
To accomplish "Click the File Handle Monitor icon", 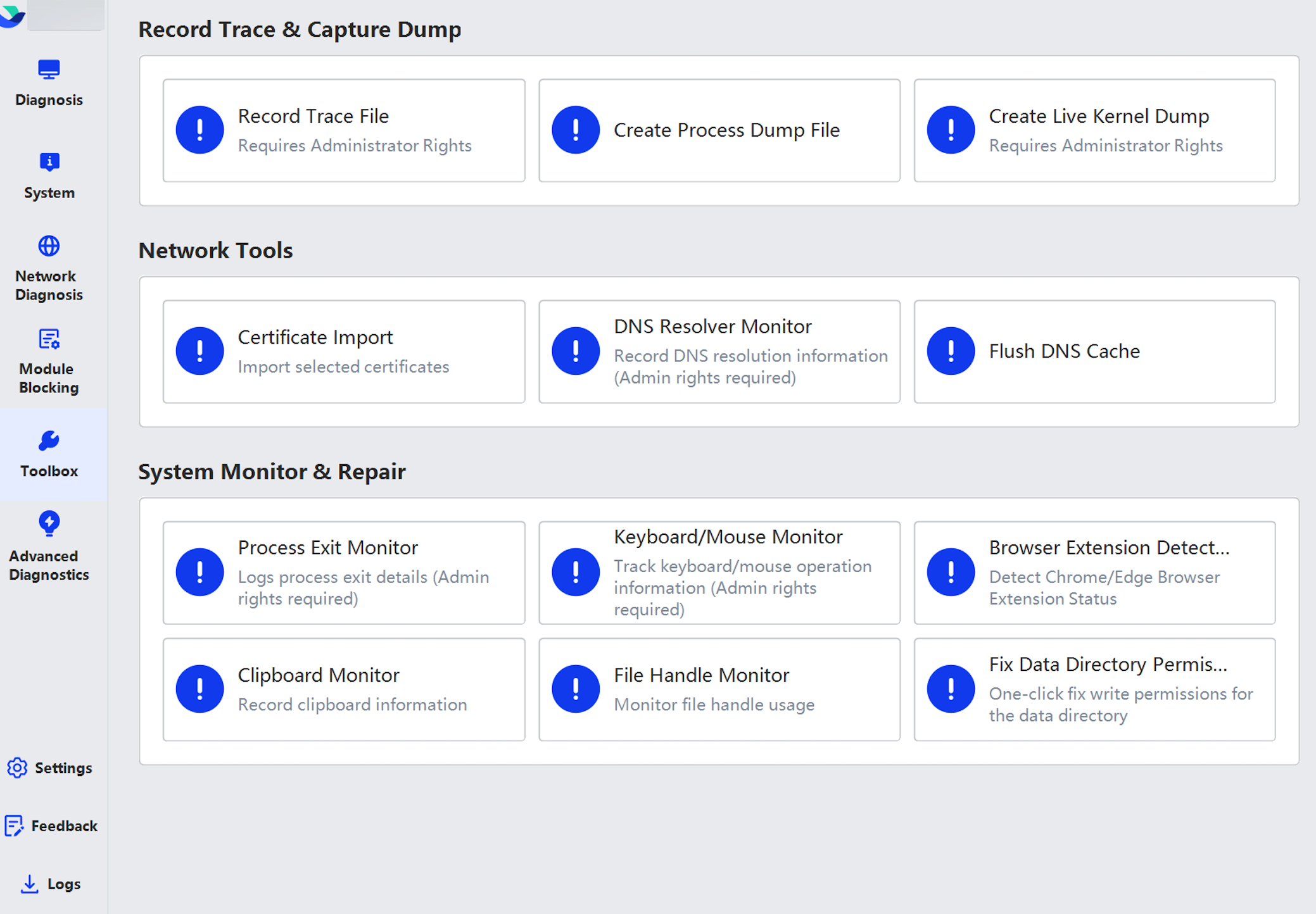I will click(575, 689).
